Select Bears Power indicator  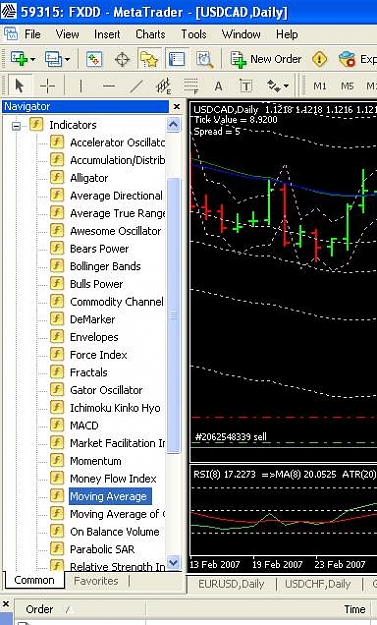(x=99, y=249)
